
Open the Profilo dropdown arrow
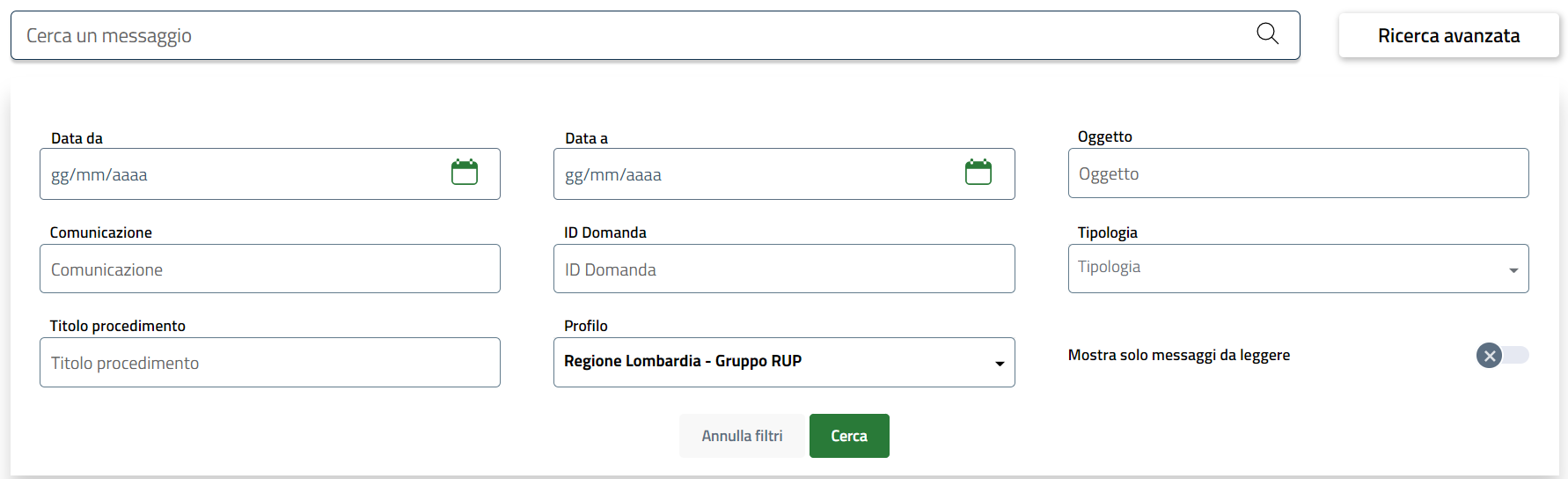click(x=1000, y=364)
